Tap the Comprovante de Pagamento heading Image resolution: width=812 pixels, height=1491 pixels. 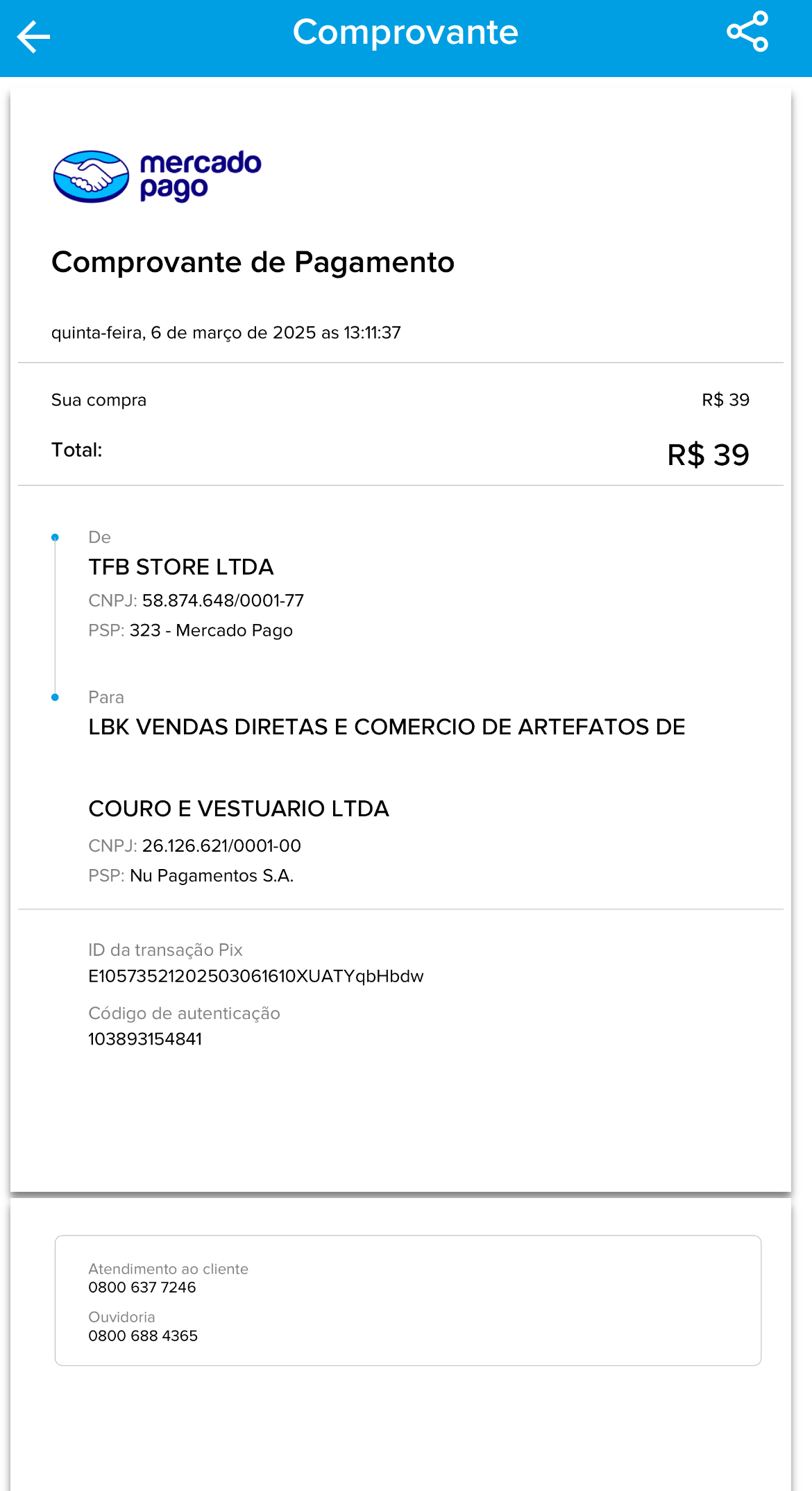tap(253, 262)
